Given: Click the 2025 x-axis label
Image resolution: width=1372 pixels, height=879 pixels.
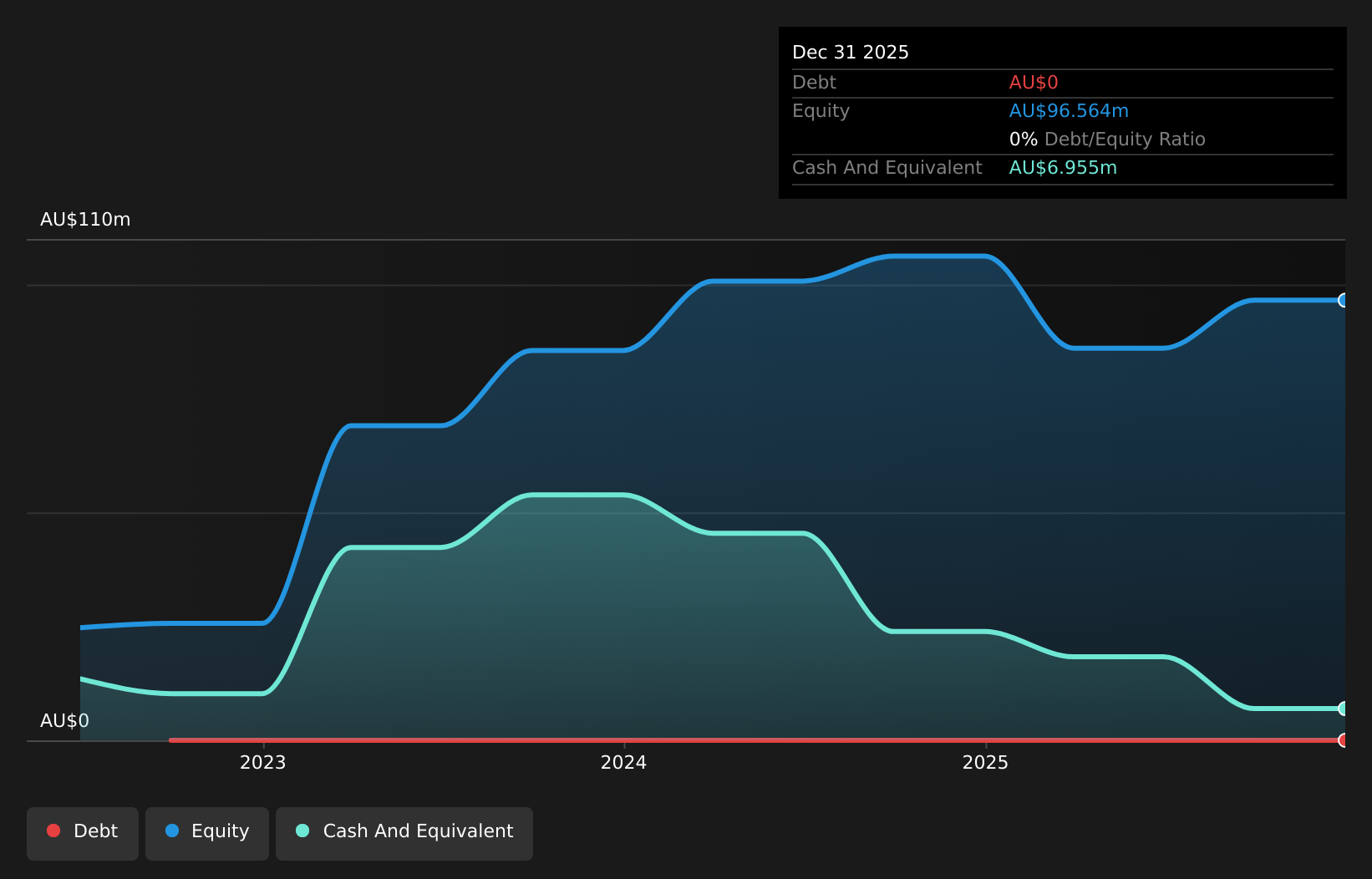Looking at the screenshot, I should coord(986,763).
